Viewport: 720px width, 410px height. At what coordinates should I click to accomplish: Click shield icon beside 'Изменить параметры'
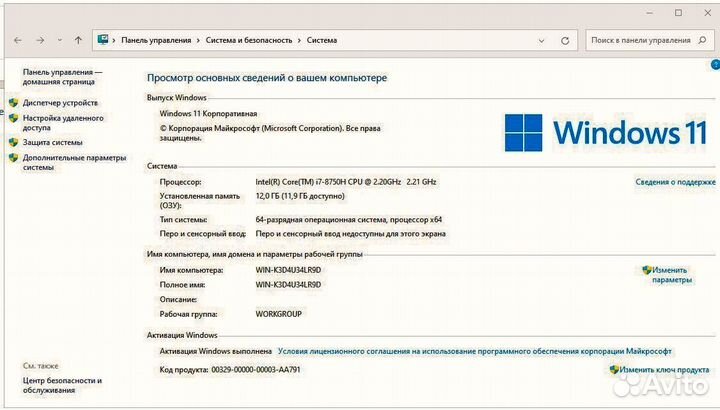[x=647, y=270]
